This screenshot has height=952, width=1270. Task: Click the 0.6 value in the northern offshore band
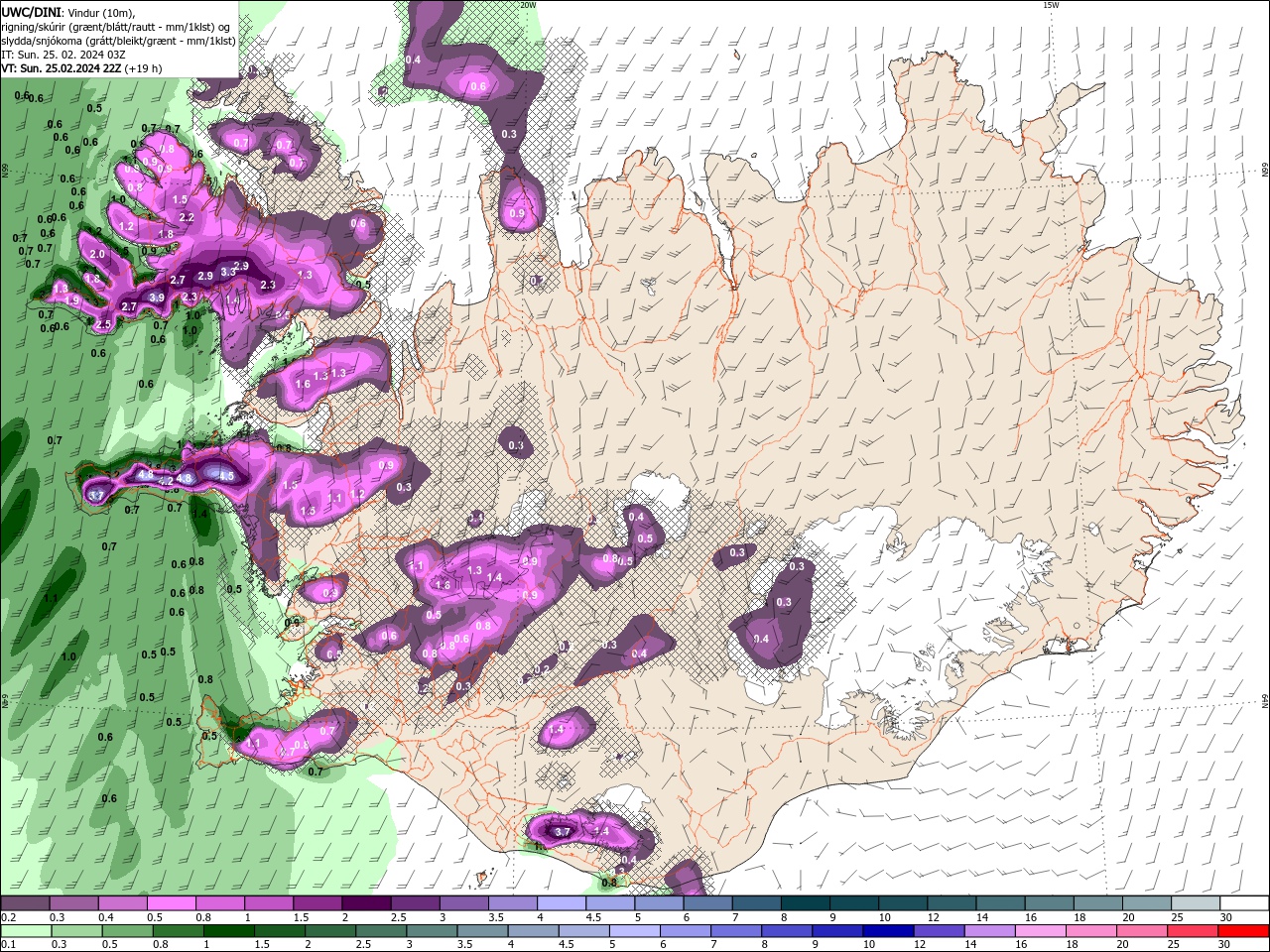pos(478,86)
